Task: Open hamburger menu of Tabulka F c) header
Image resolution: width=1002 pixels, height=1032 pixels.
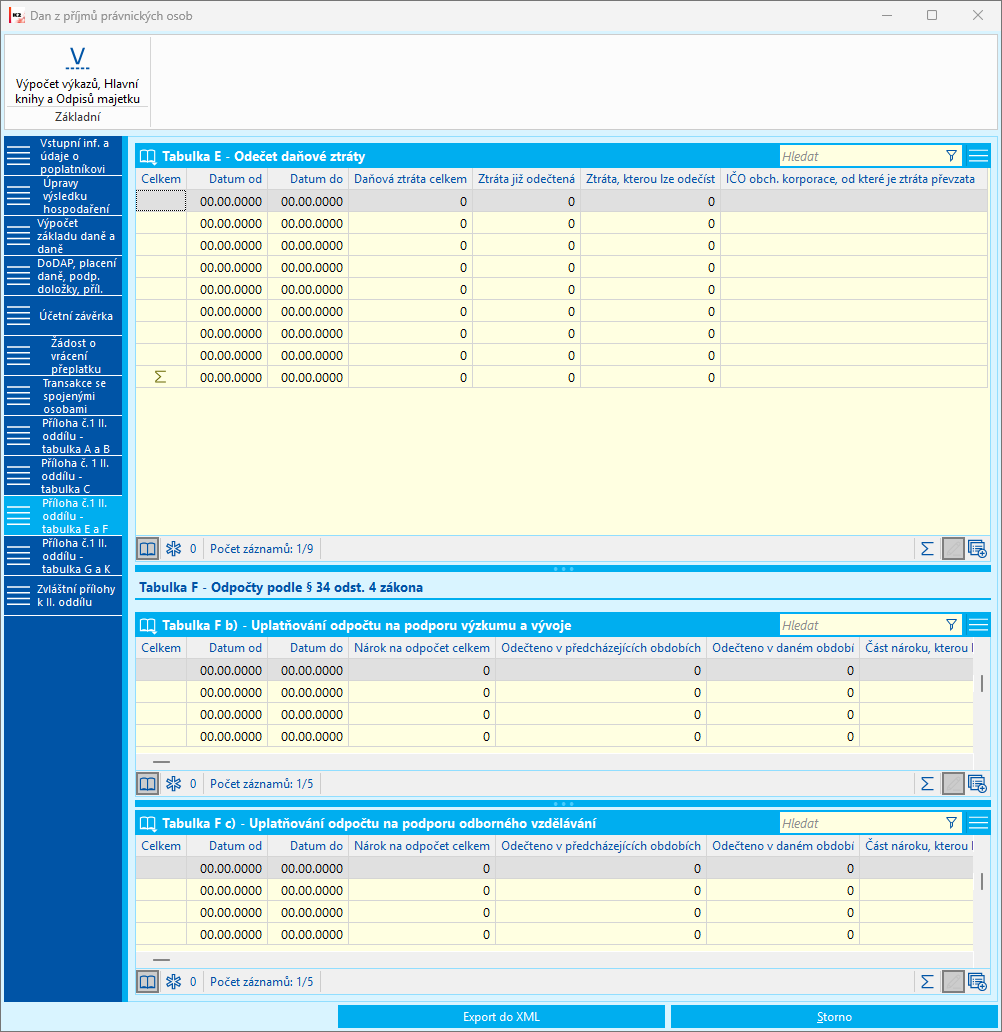Action: click(x=978, y=823)
